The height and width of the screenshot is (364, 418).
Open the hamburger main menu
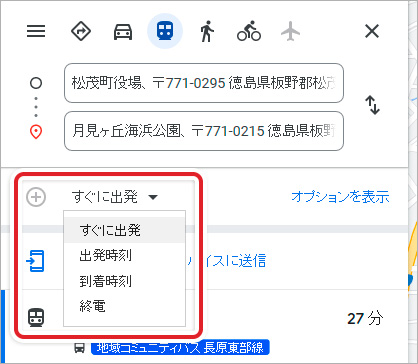(x=36, y=31)
